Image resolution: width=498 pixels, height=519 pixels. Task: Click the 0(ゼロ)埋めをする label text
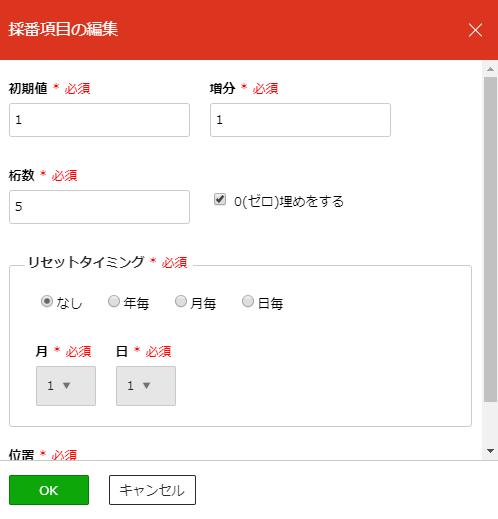coord(289,202)
